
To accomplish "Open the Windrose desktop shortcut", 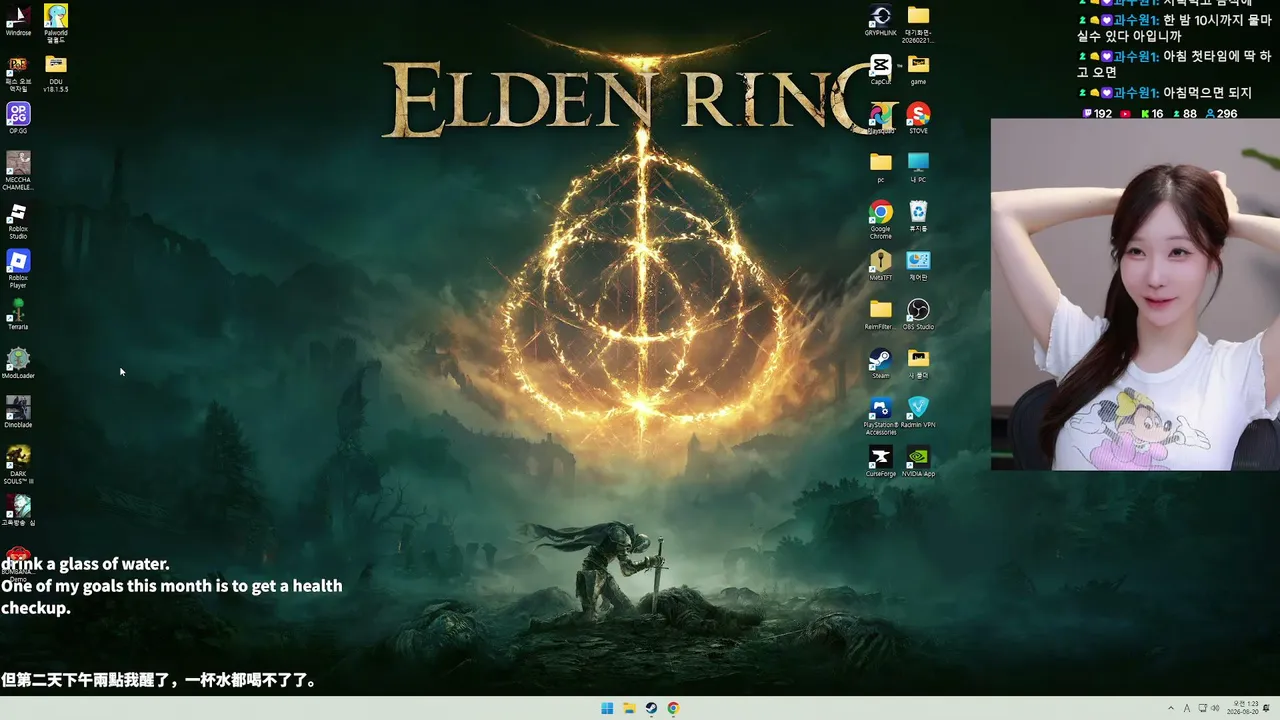I will [18, 20].
